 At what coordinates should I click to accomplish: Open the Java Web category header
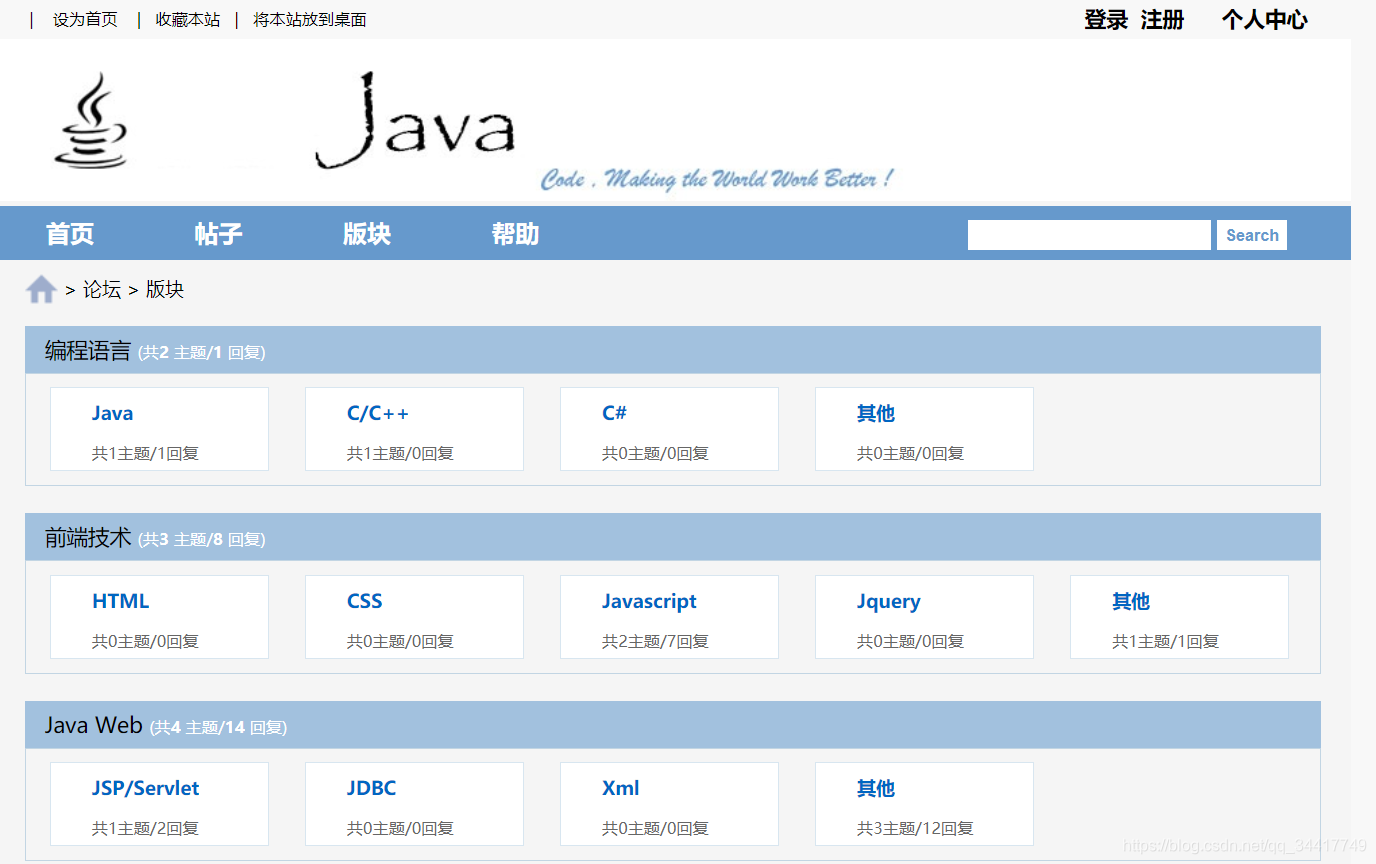94,725
